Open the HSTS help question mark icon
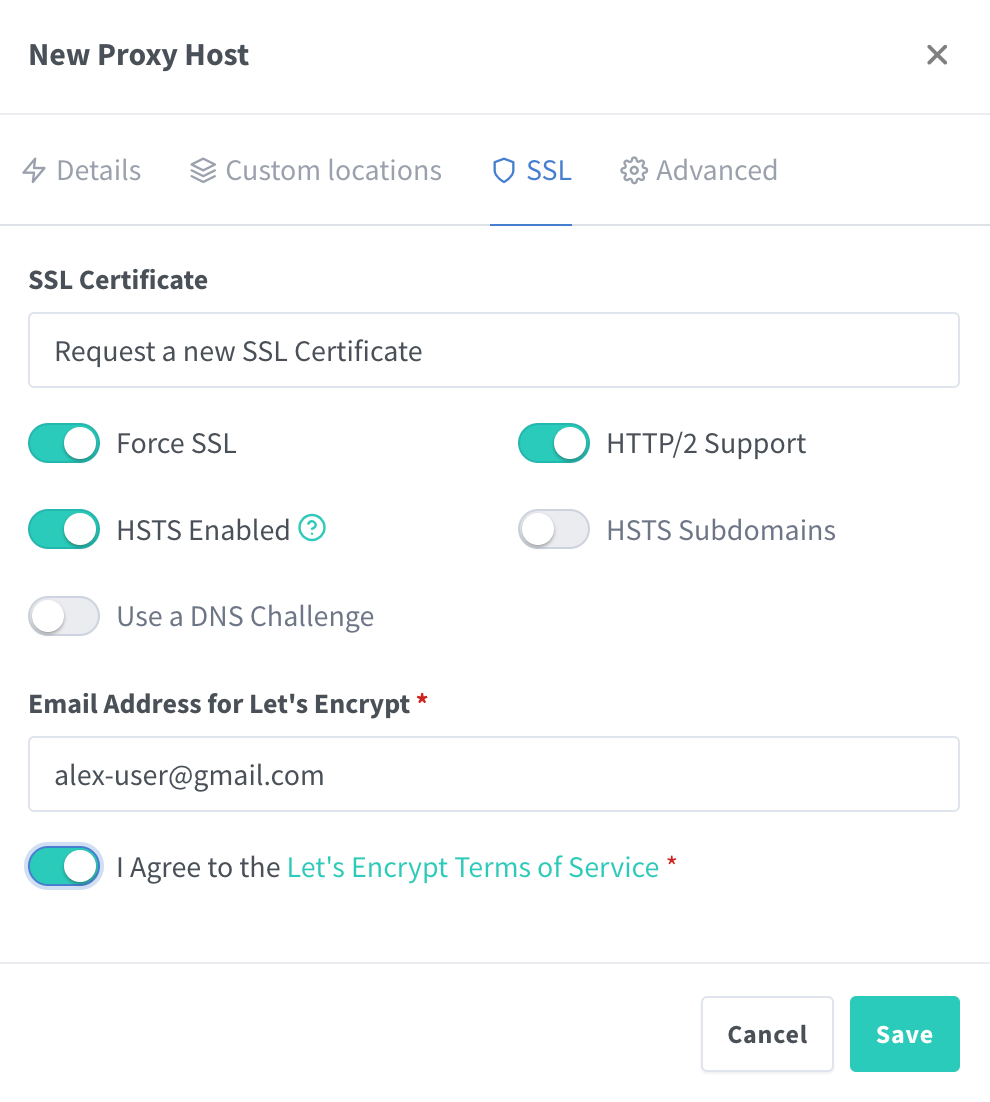The height and width of the screenshot is (1102, 990). click(312, 528)
